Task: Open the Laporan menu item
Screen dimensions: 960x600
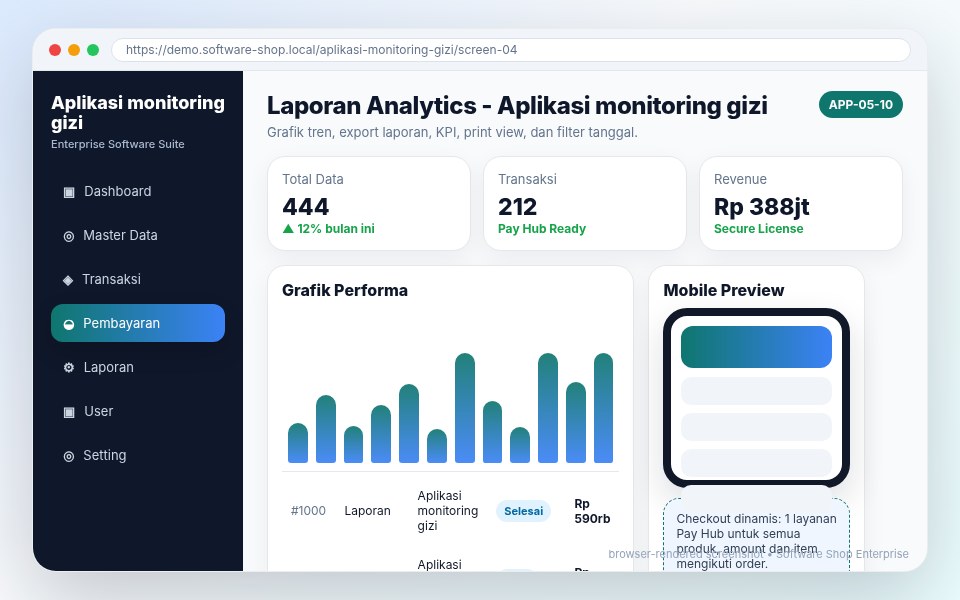Action: 138,367
